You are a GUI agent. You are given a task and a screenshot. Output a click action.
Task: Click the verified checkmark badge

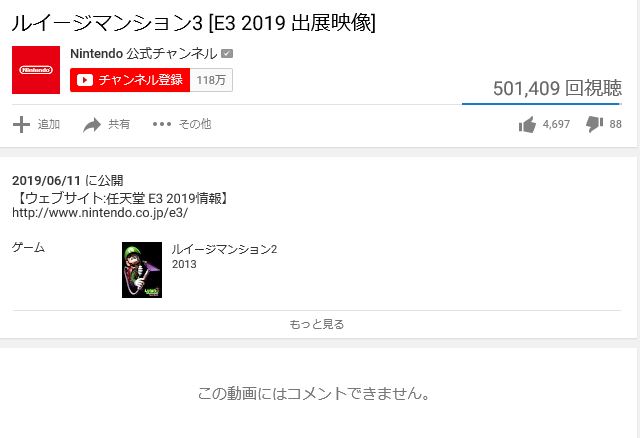point(227,53)
